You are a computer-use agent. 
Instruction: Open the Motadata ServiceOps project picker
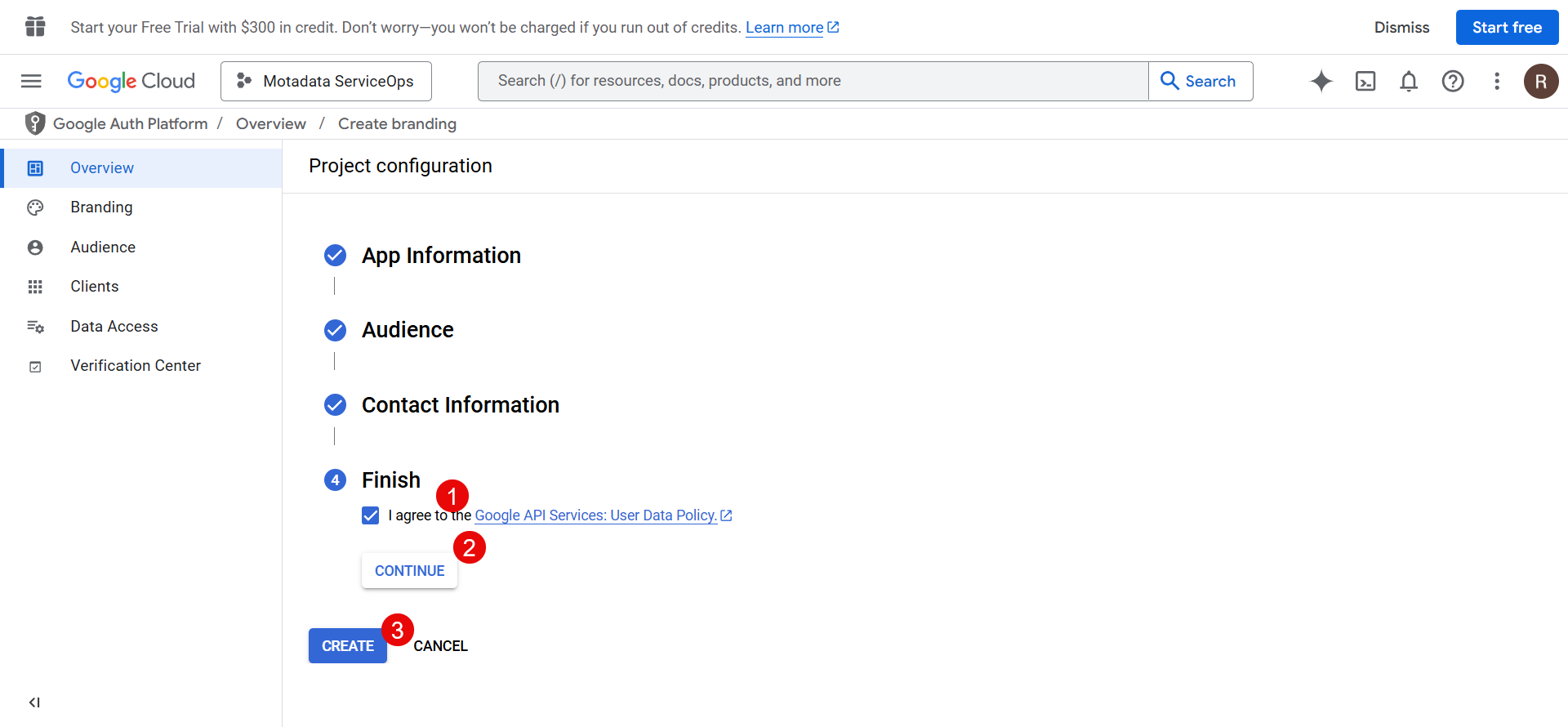pos(326,81)
